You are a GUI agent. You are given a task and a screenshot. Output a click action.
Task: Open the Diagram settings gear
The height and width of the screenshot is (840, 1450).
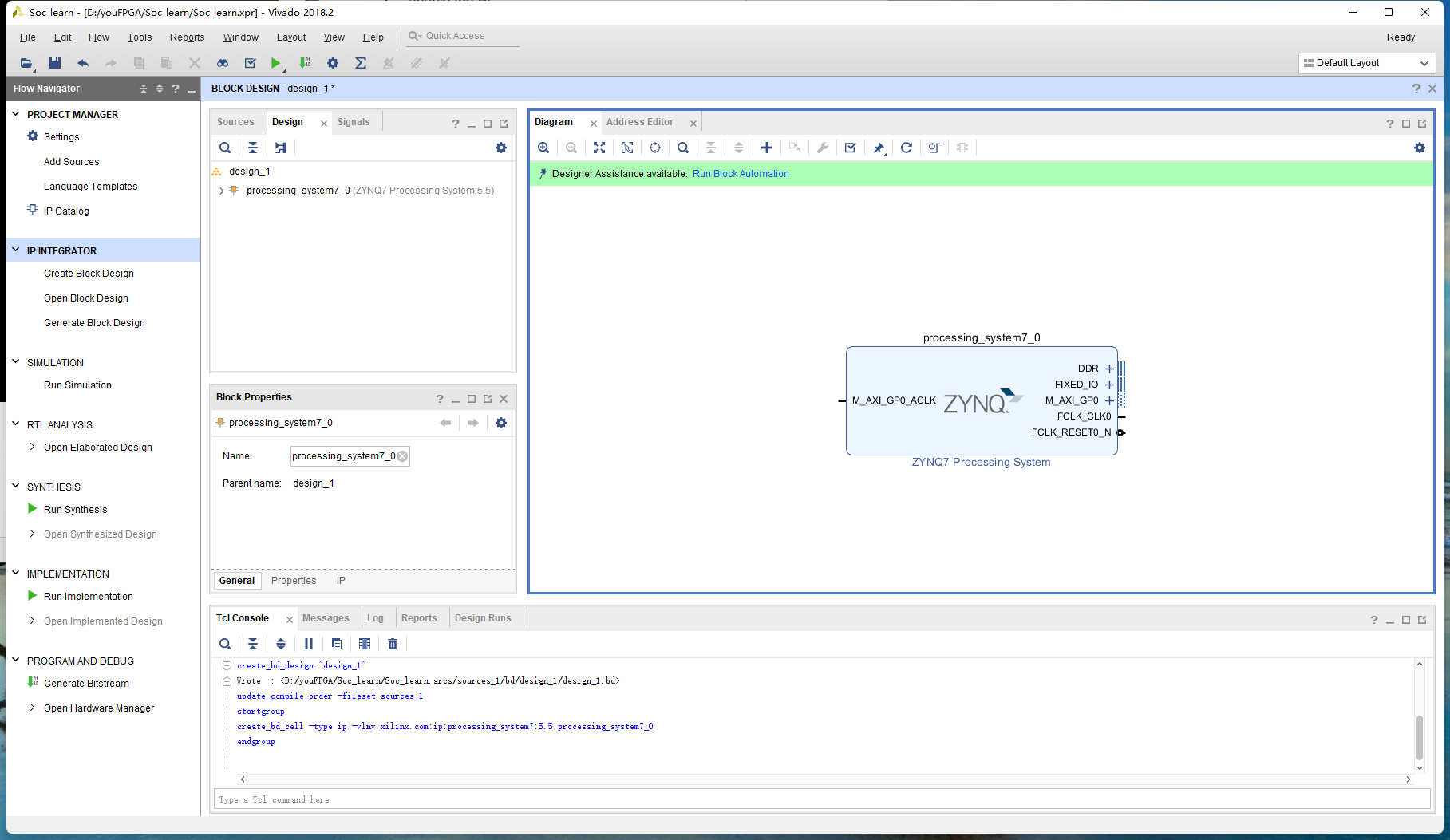pyautogui.click(x=1420, y=148)
